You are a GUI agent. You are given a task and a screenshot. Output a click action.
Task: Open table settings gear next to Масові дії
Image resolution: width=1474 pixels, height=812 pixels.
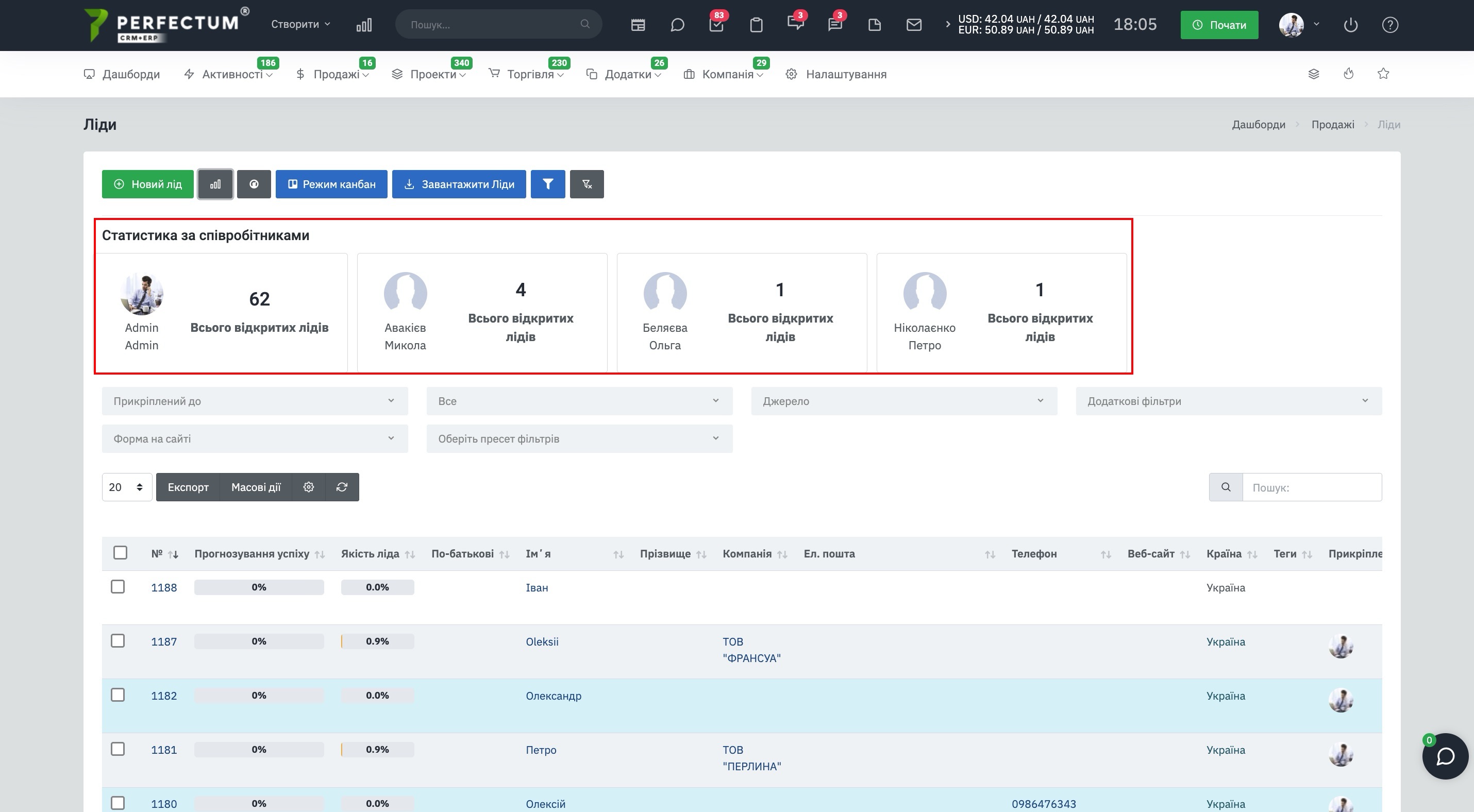coord(308,486)
